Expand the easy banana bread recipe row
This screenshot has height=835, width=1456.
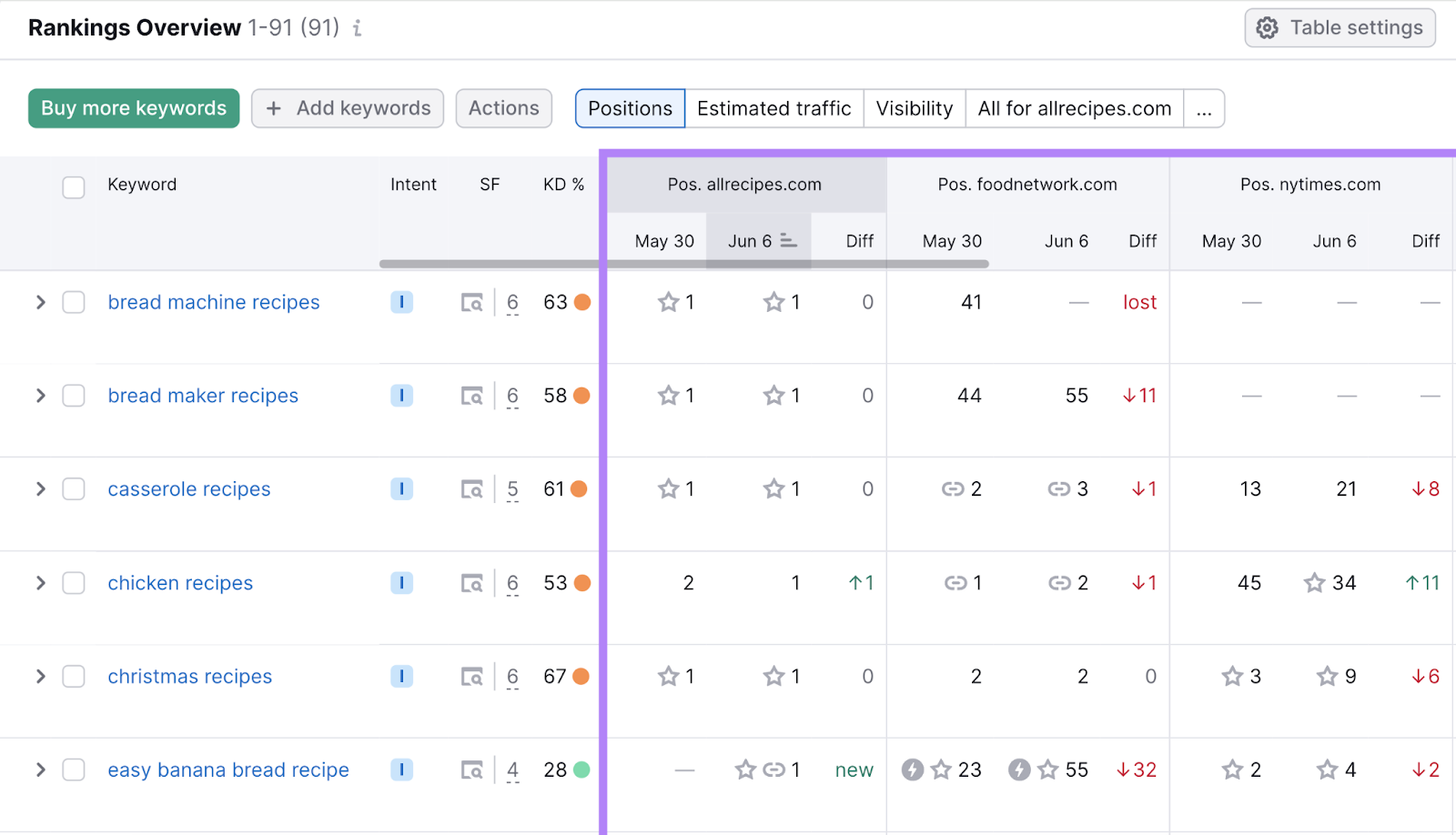click(40, 770)
